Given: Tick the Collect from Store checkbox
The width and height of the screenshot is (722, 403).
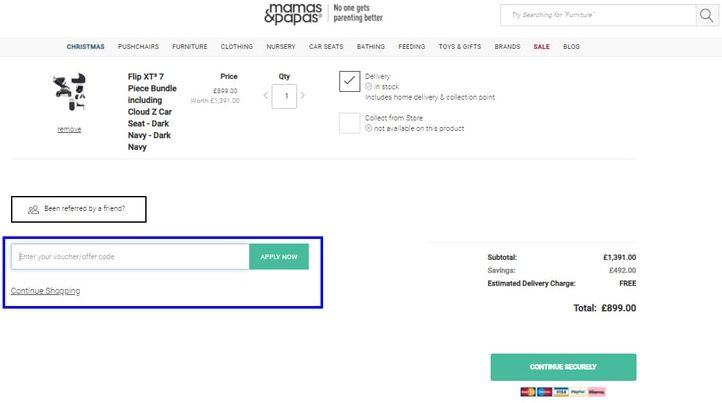Looking at the screenshot, I should tap(349, 123).
